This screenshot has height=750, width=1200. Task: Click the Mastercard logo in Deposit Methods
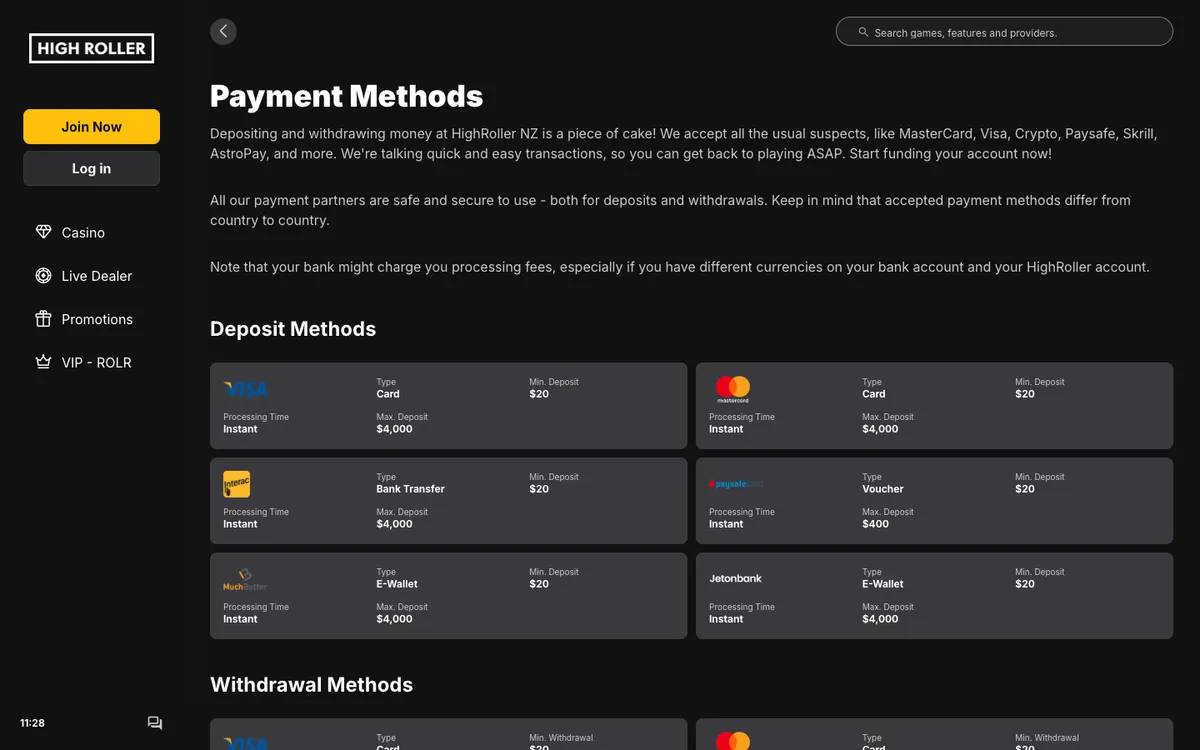[733, 389]
